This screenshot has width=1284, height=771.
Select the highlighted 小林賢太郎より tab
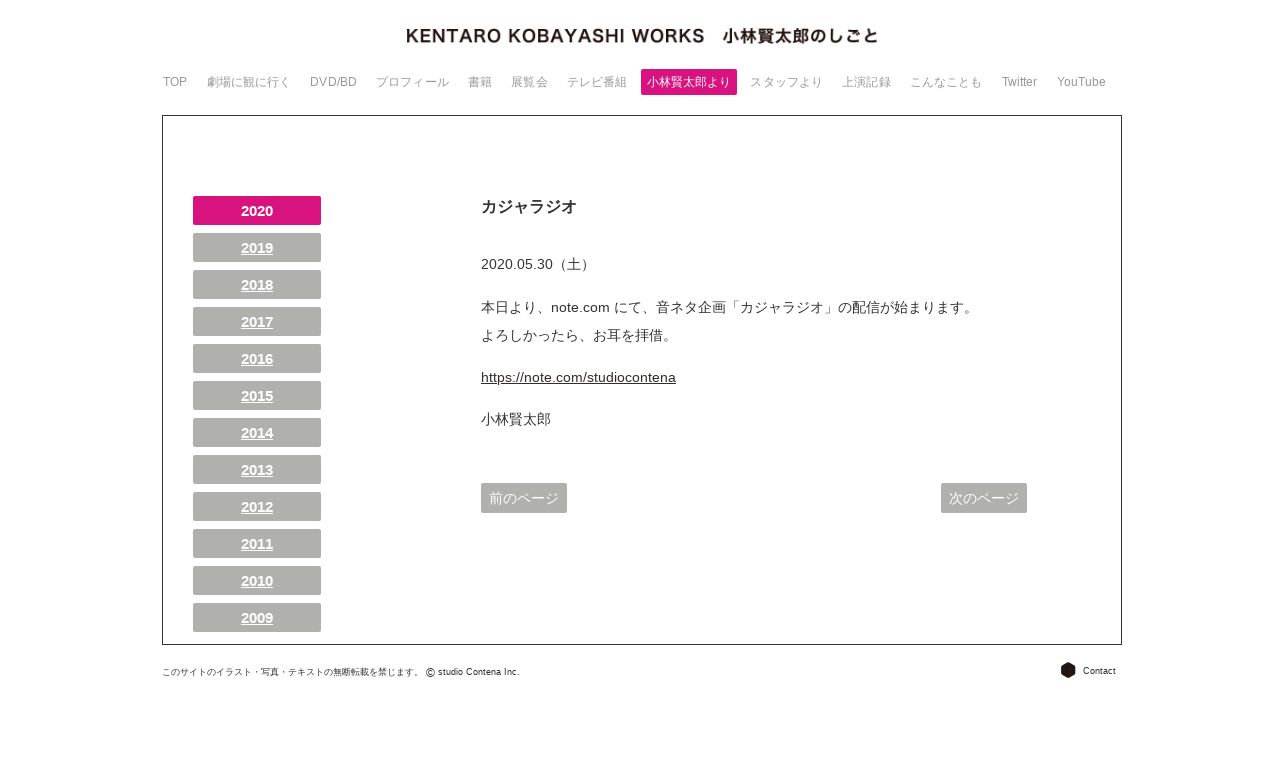click(x=689, y=82)
